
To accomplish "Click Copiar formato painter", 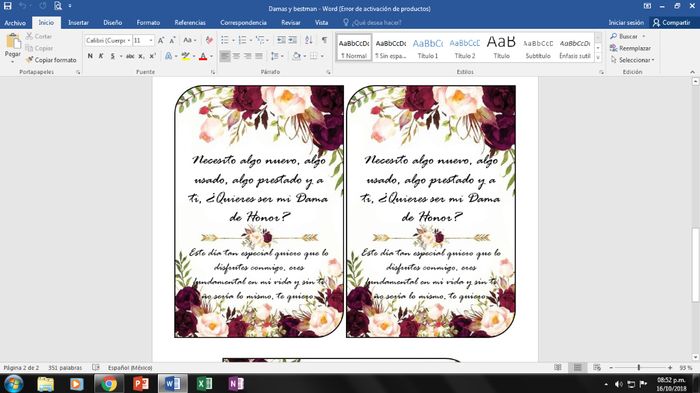I will [51, 59].
